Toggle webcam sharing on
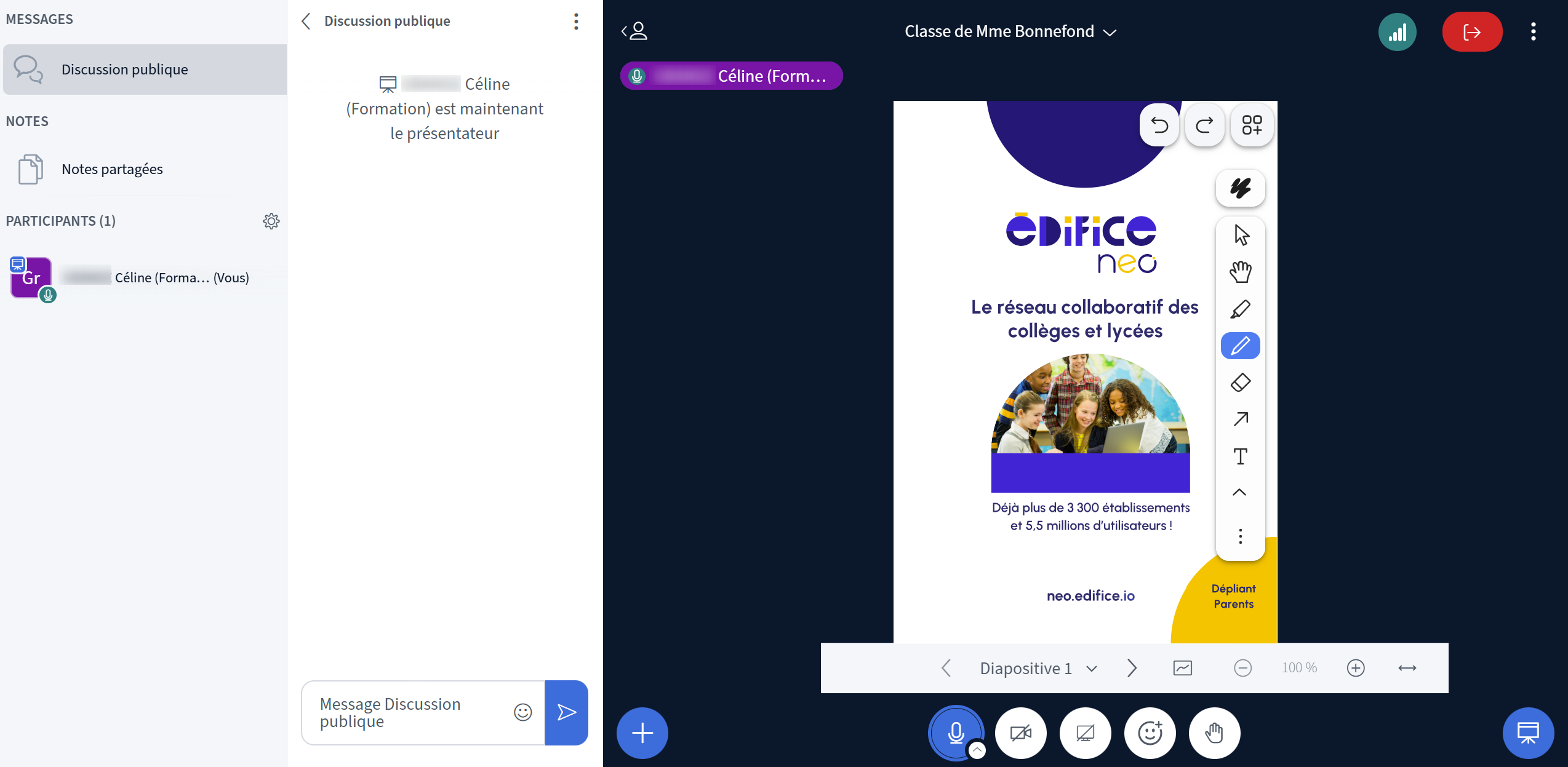This screenshot has width=1568, height=767. click(x=1020, y=733)
